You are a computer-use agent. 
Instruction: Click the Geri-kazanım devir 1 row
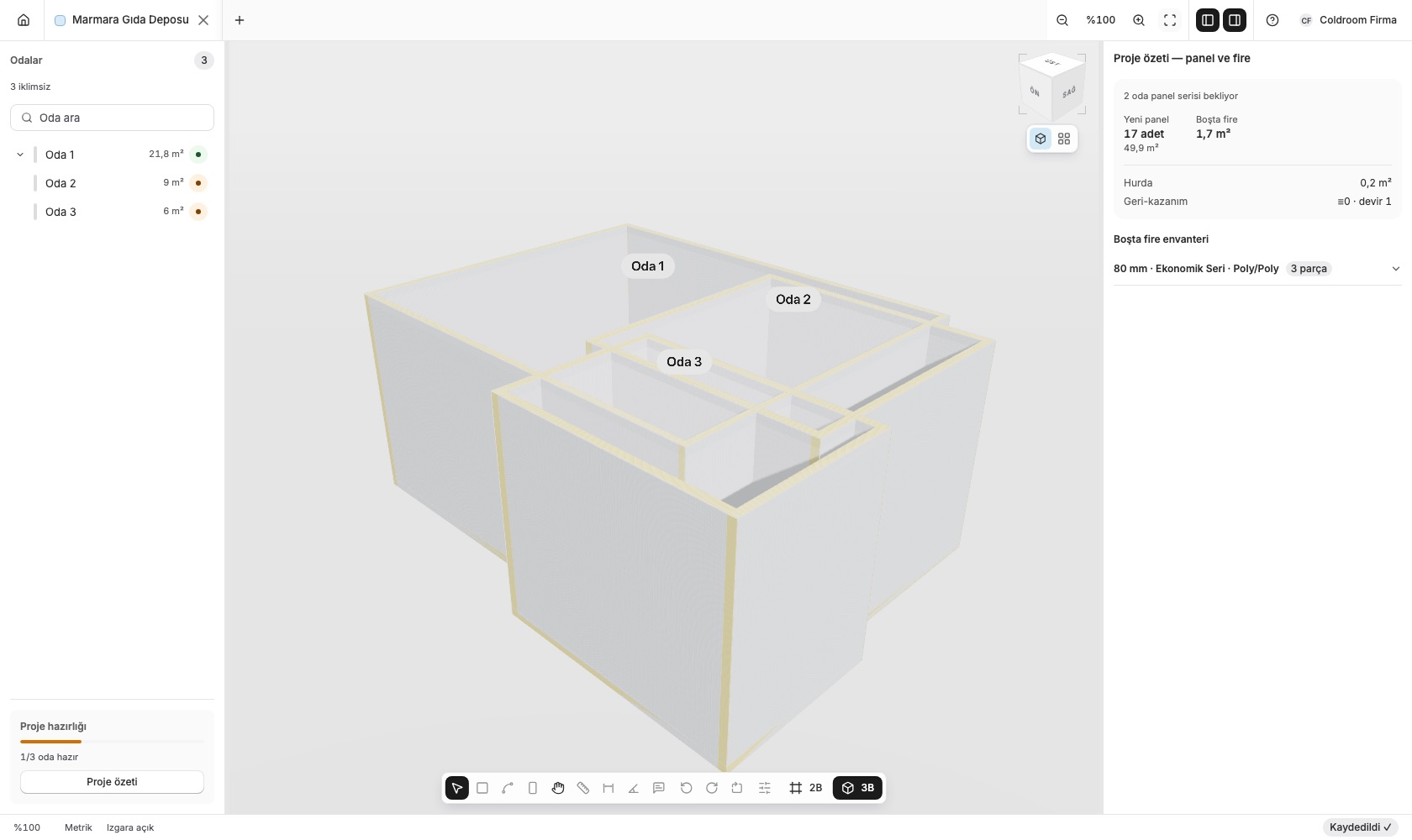(1257, 202)
